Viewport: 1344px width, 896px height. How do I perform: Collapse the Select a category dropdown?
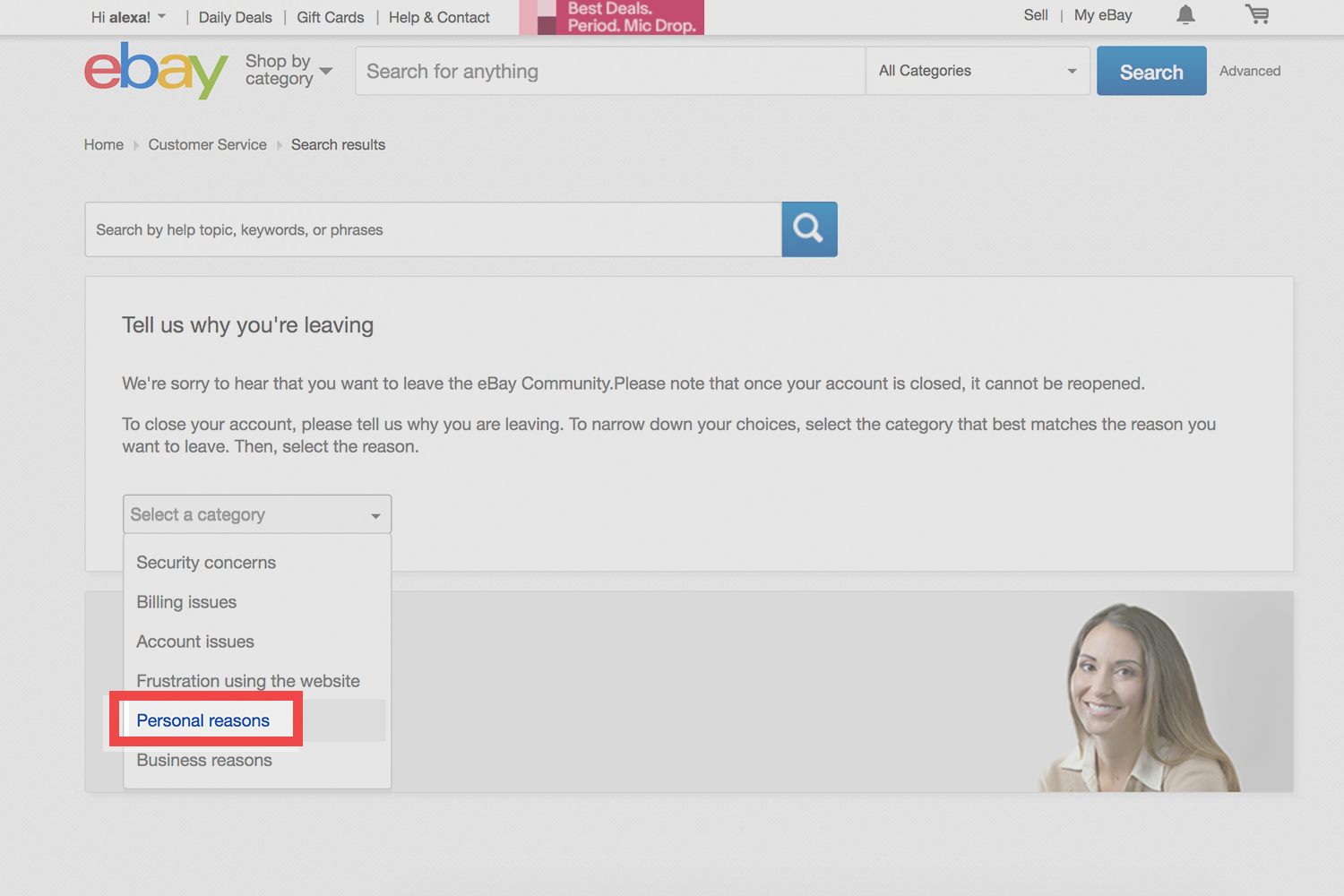(257, 514)
